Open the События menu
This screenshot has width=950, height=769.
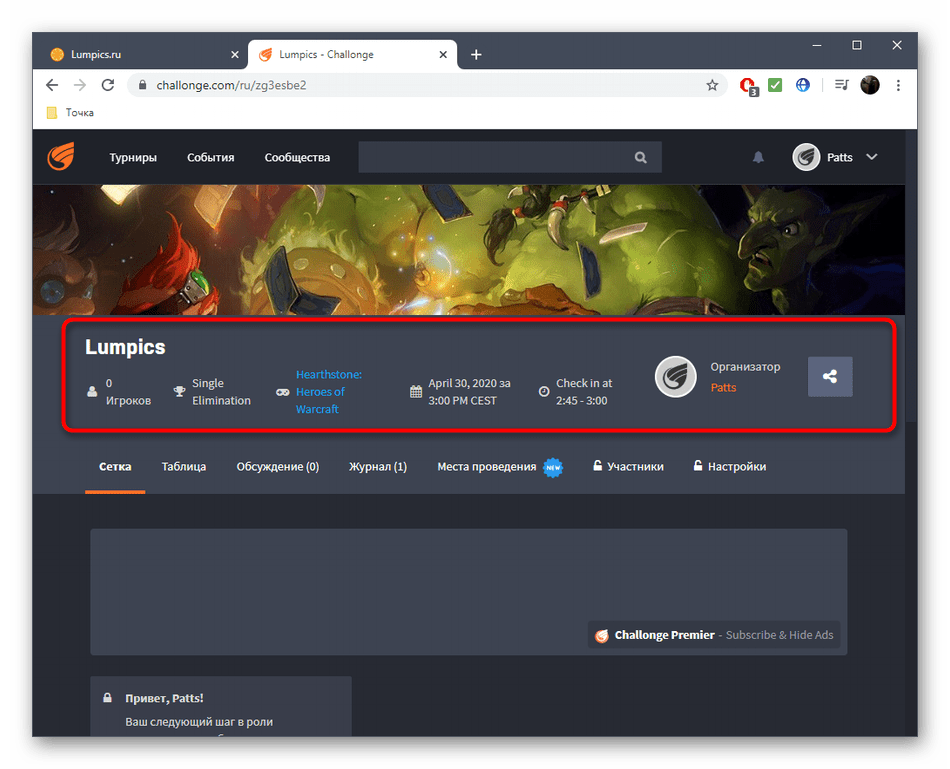[x=211, y=158]
